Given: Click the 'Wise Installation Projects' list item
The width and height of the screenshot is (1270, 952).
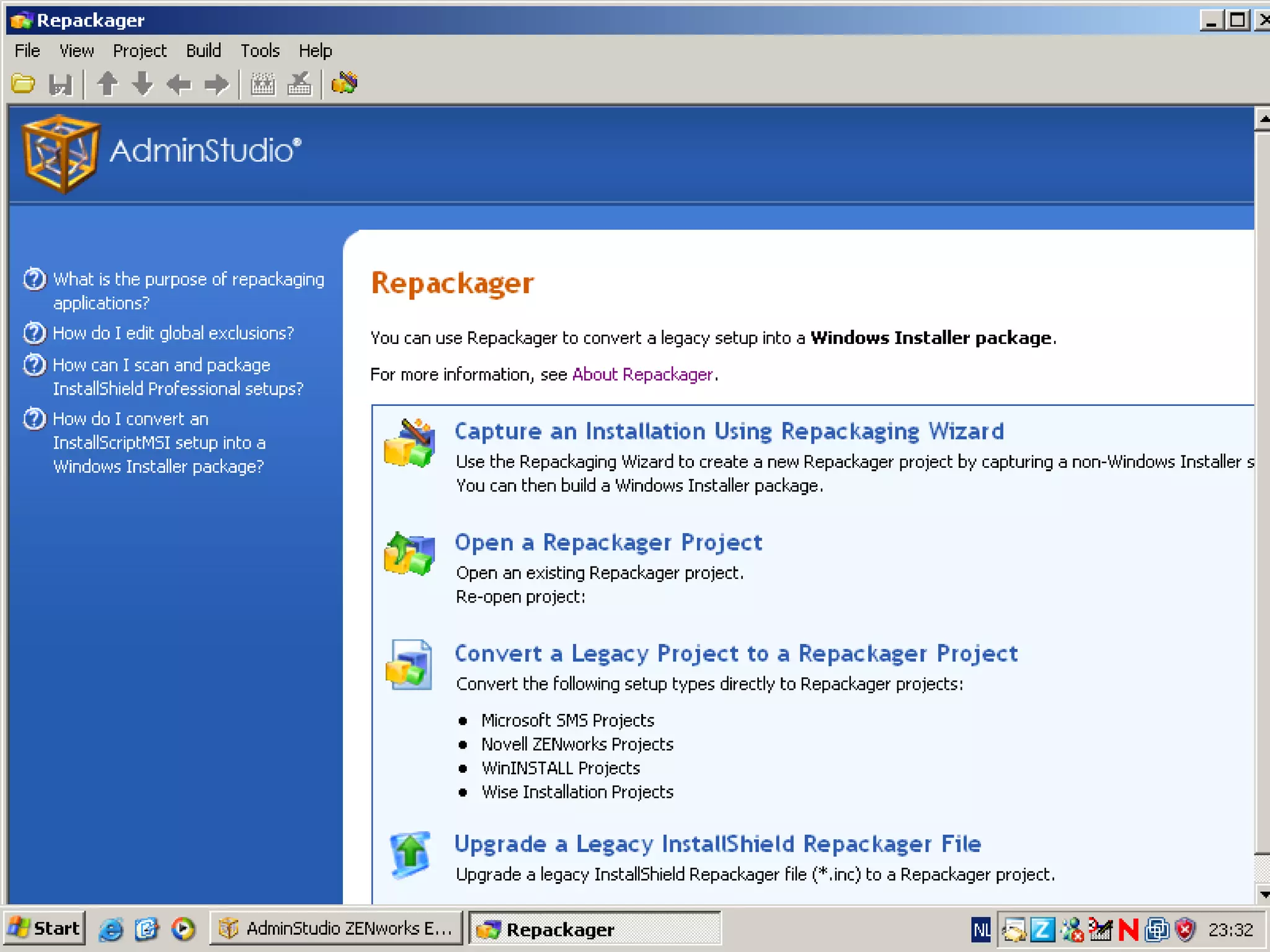Looking at the screenshot, I should (x=577, y=792).
